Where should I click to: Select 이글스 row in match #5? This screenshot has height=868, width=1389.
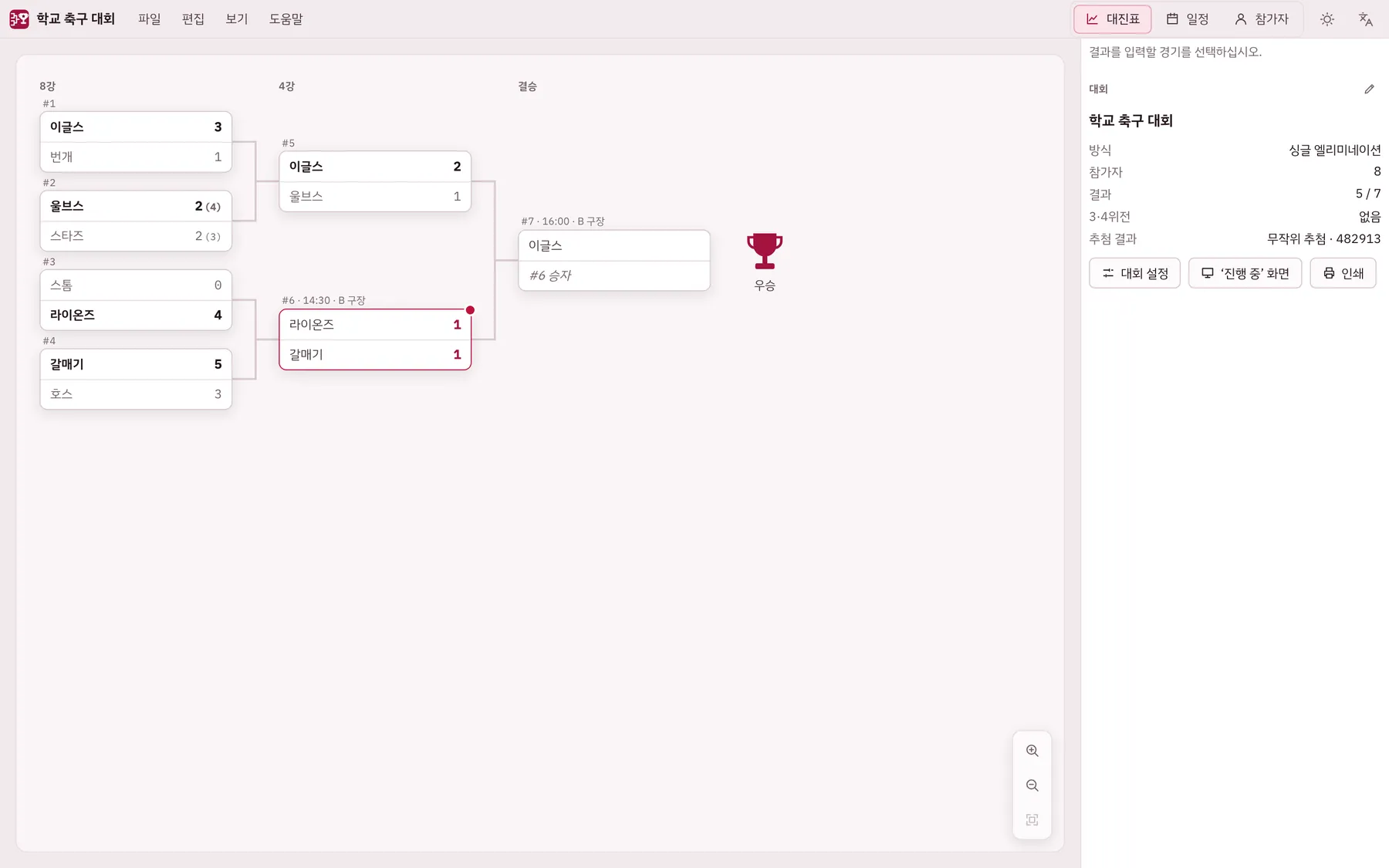pyautogui.click(x=375, y=167)
